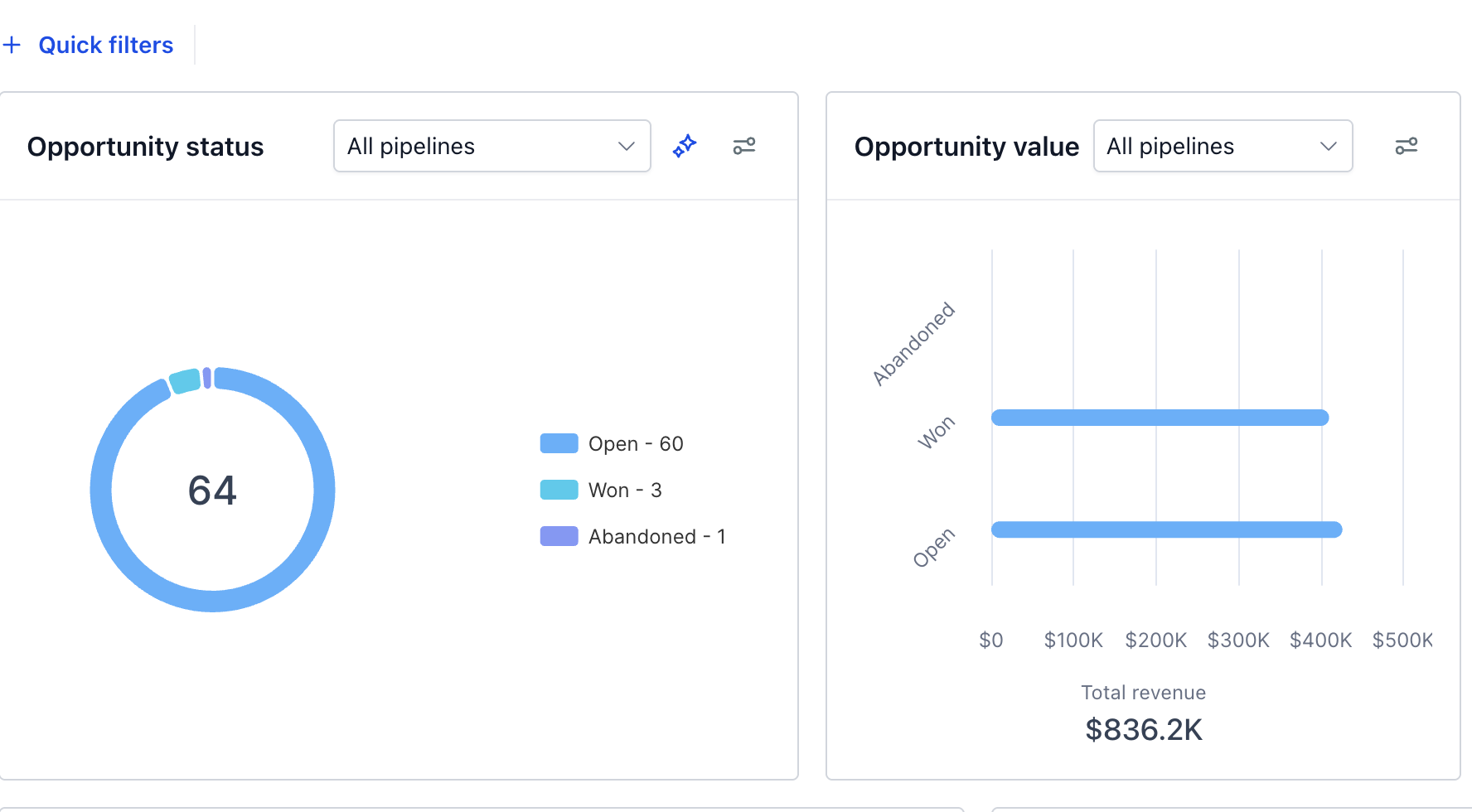Image resolution: width=1472 pixels, height=812 pixels.
Task: Open All pipelines dropdown in Opportunity status
Action: coord(492,146)
